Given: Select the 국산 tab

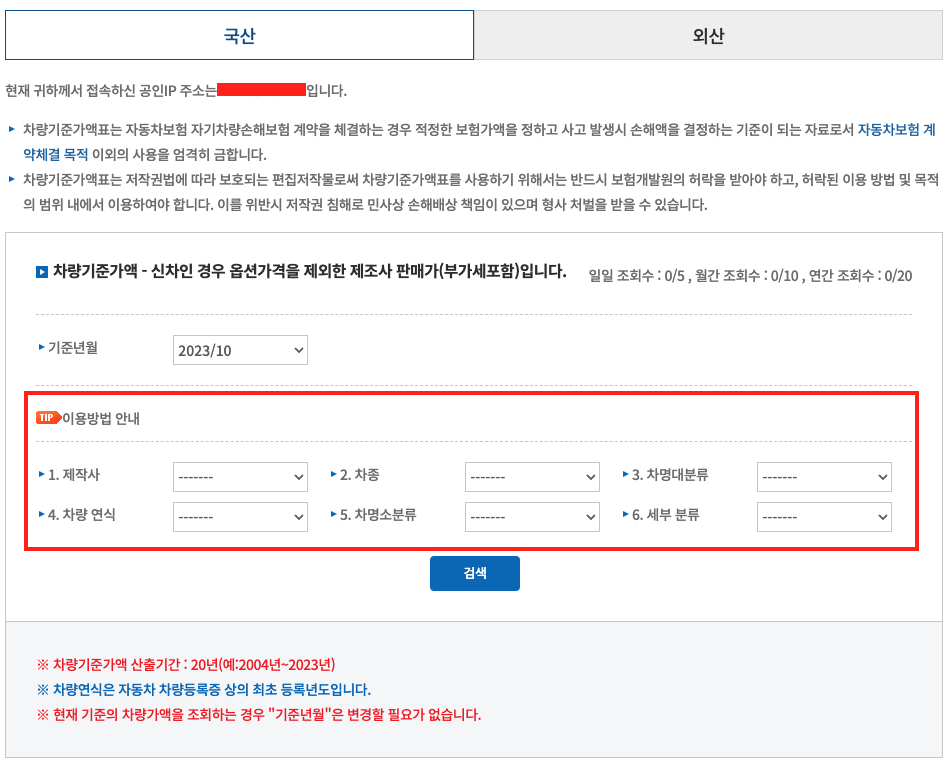Looking at the screenshot, I should [x=238, y=35].
